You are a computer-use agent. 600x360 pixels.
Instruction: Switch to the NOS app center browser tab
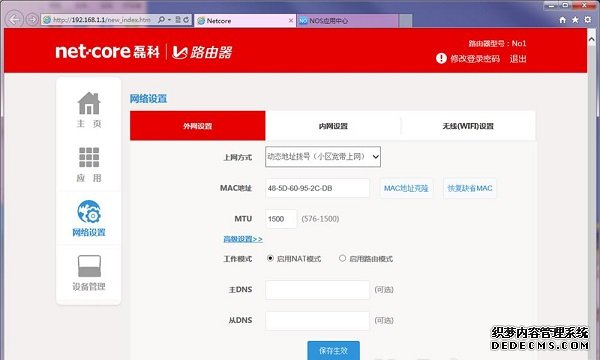[347, 21]
